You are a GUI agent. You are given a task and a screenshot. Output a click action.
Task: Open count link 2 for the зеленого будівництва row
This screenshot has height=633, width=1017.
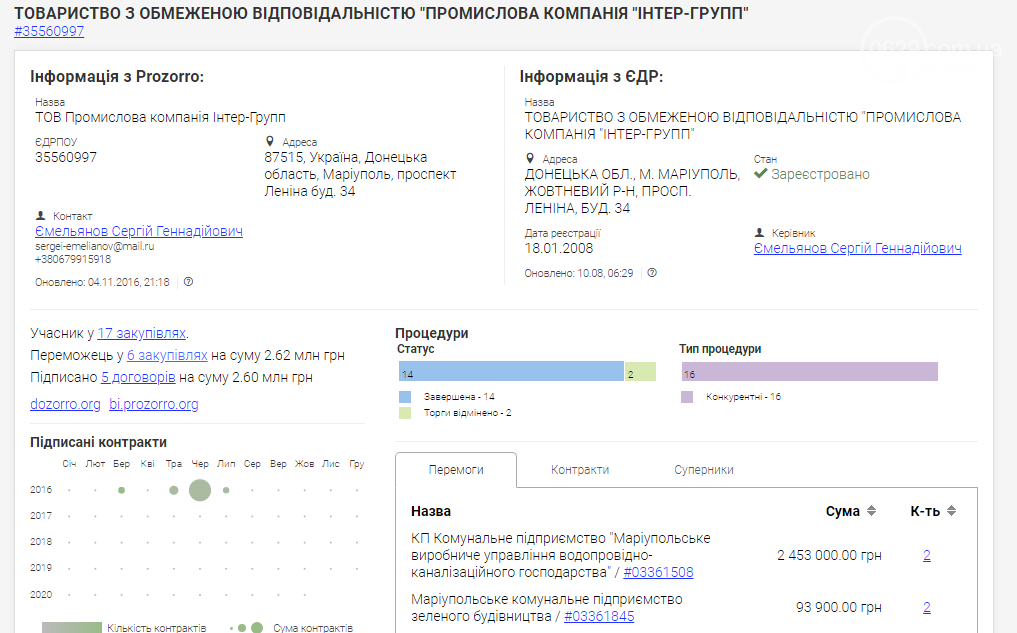(x=927, y=608)
